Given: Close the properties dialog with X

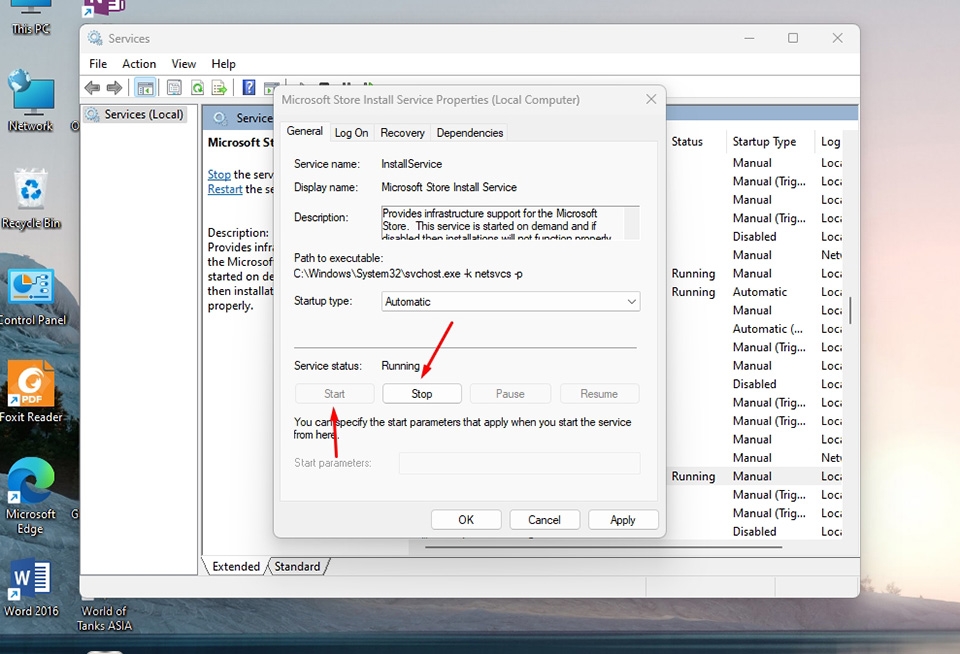Looking at the screenshot, I should click(x=651, y=99).
